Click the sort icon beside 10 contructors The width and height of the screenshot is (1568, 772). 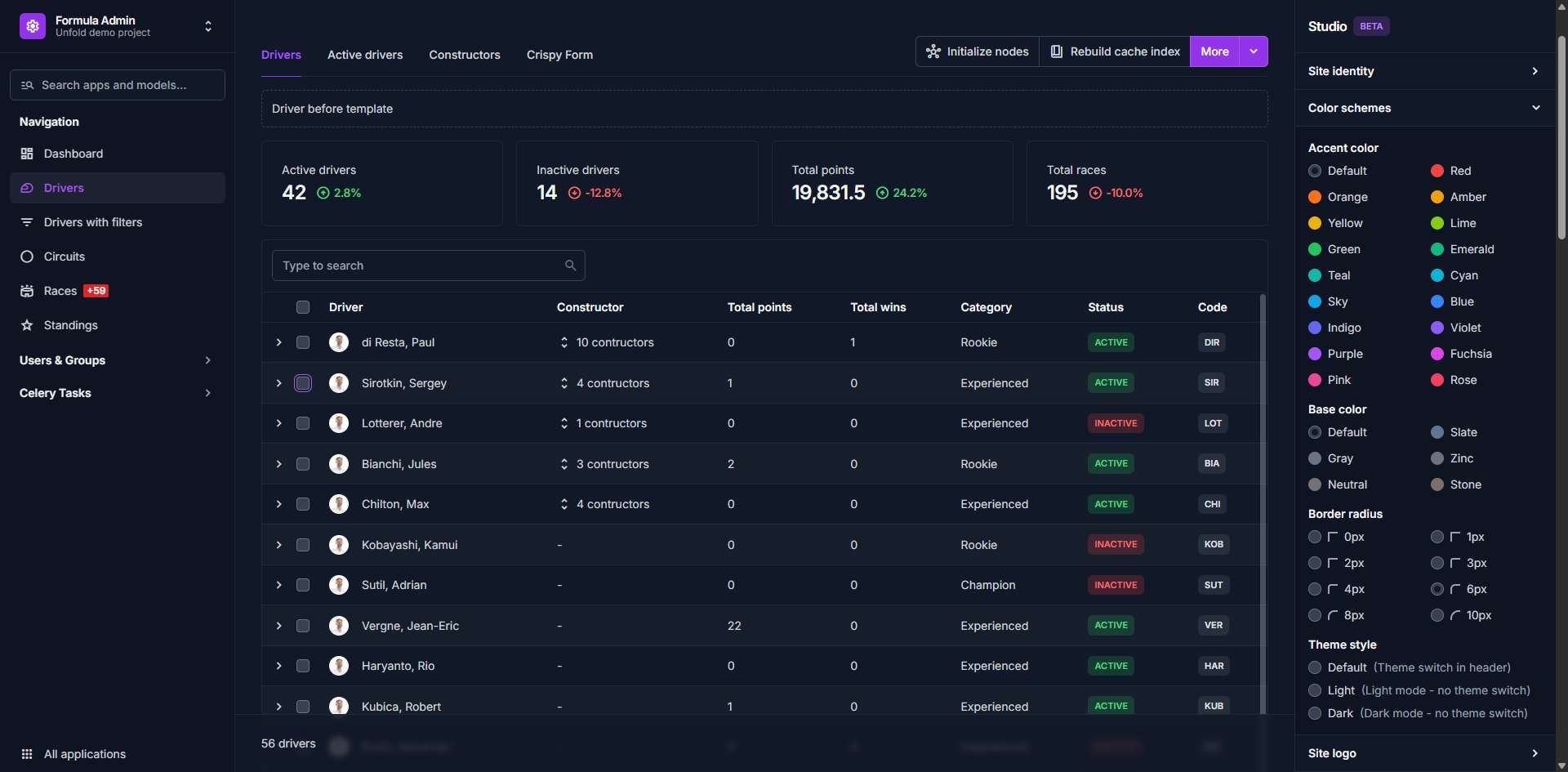564,342
